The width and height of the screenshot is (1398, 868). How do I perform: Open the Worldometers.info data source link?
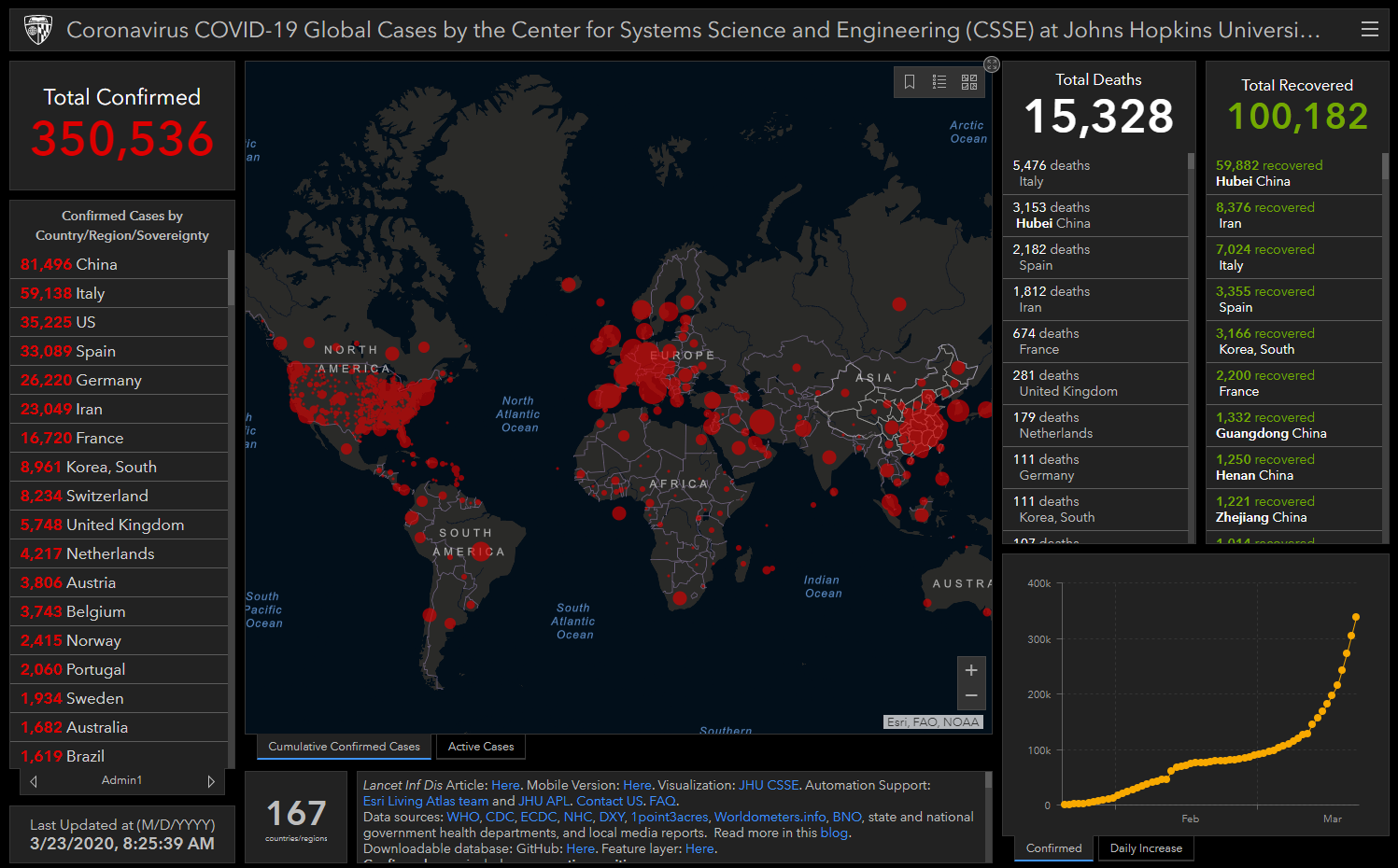[770, 817]
